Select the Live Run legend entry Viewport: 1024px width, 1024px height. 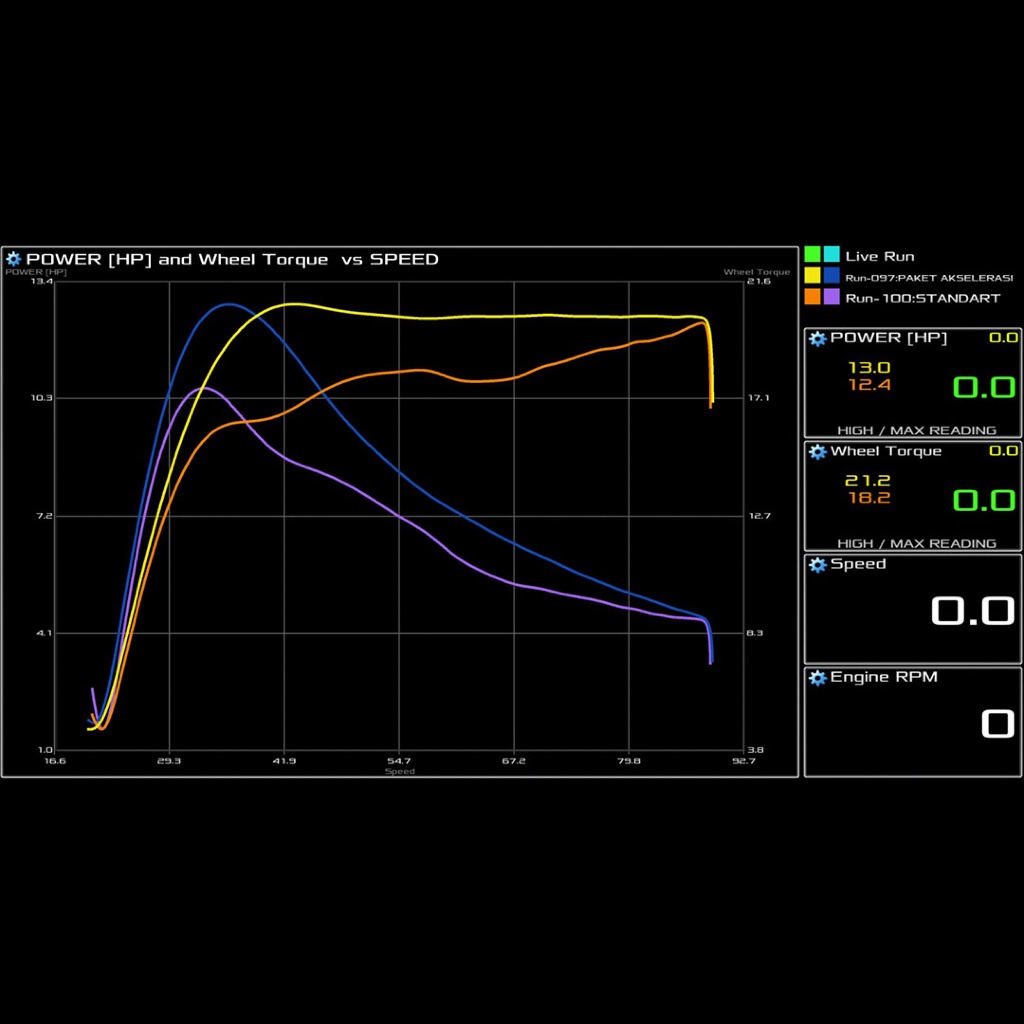(x=879, y=256)
